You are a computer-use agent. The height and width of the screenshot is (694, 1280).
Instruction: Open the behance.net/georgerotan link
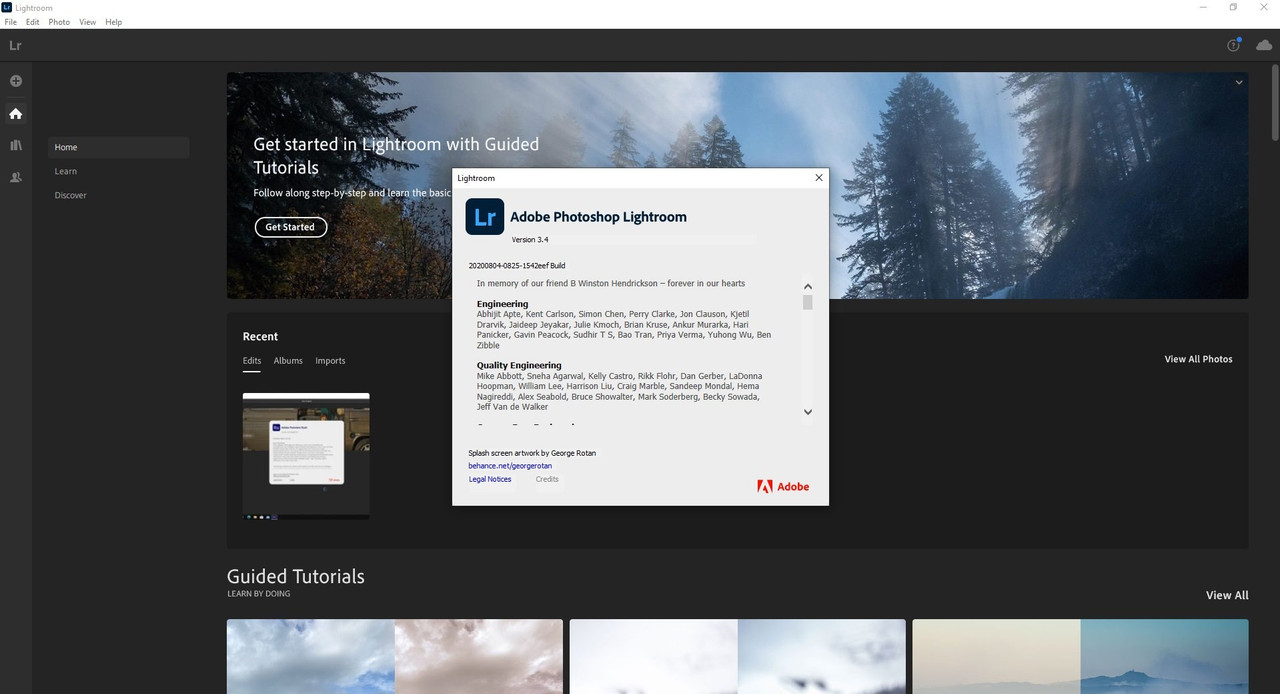pyautogui.click(x=510, y=466)
